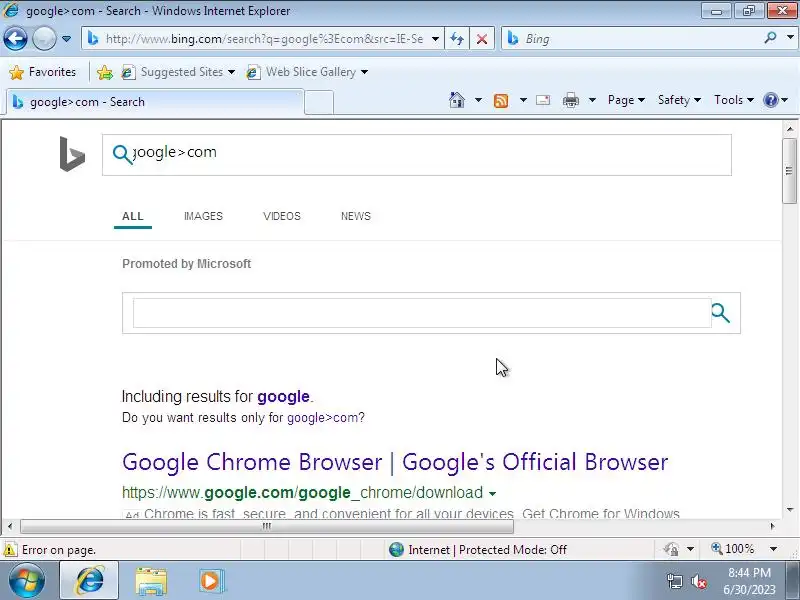Click the Print icon

(571, 100)
